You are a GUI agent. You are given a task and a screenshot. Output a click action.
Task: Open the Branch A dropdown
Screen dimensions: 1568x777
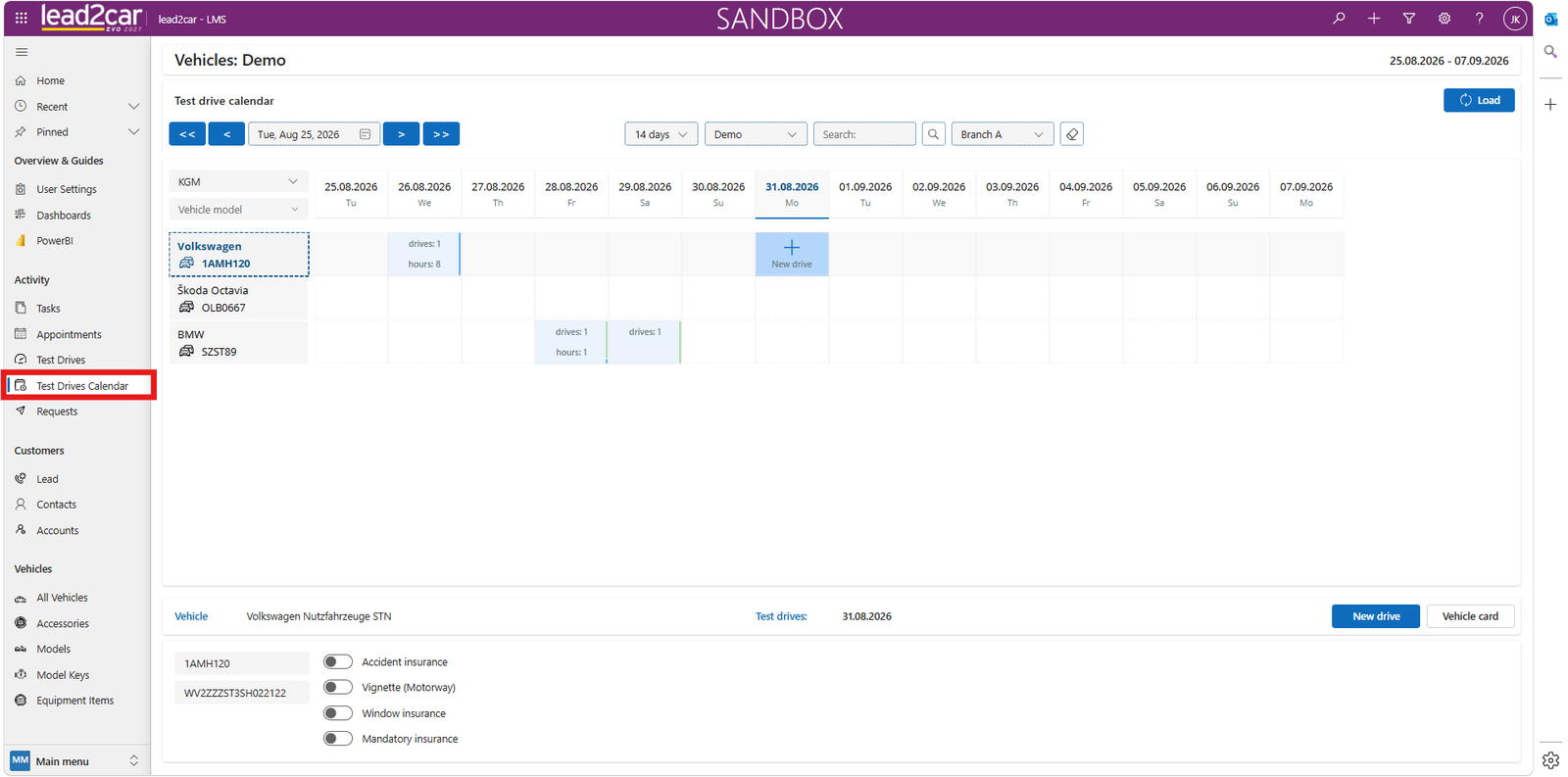click(x=1002, y=134)
